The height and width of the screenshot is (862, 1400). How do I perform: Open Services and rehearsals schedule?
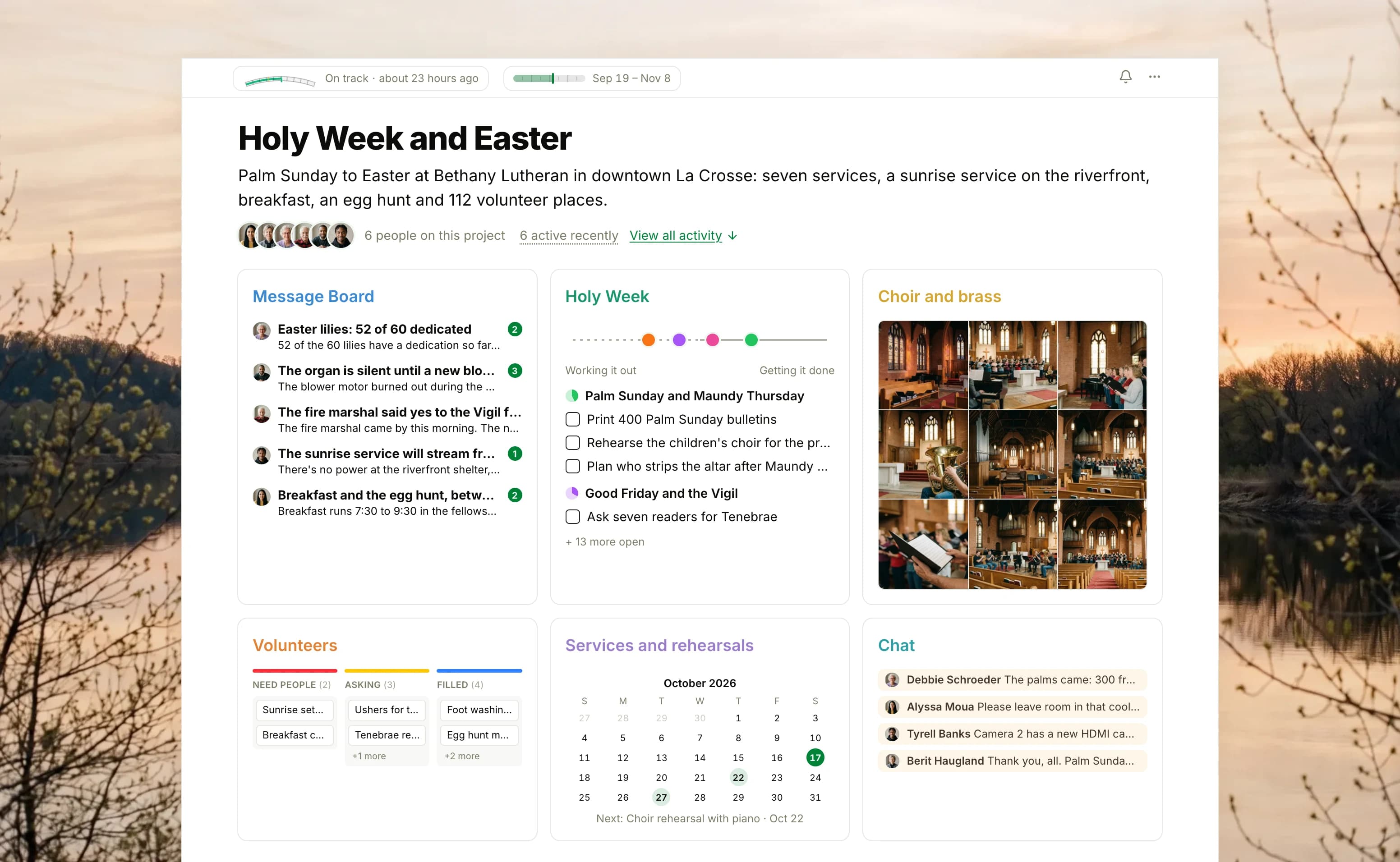(x=659, y=645)
